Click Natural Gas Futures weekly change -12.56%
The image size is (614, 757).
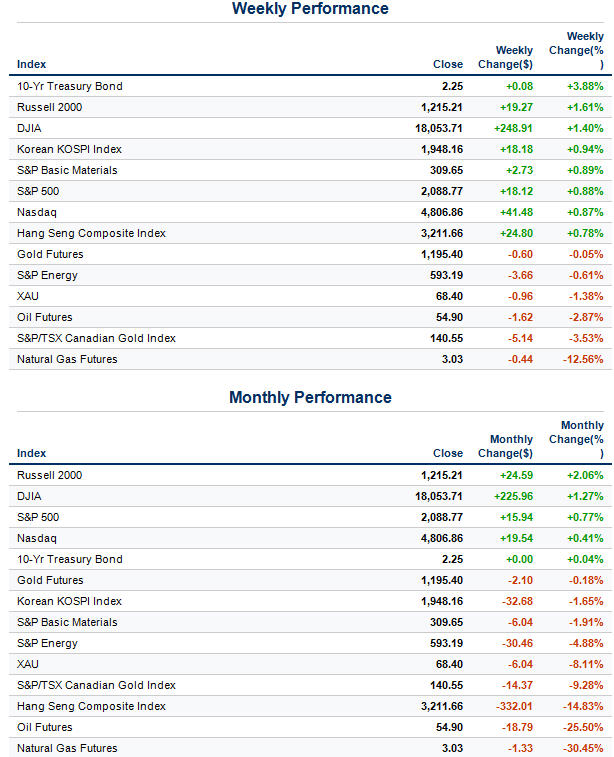coord(579,359)
